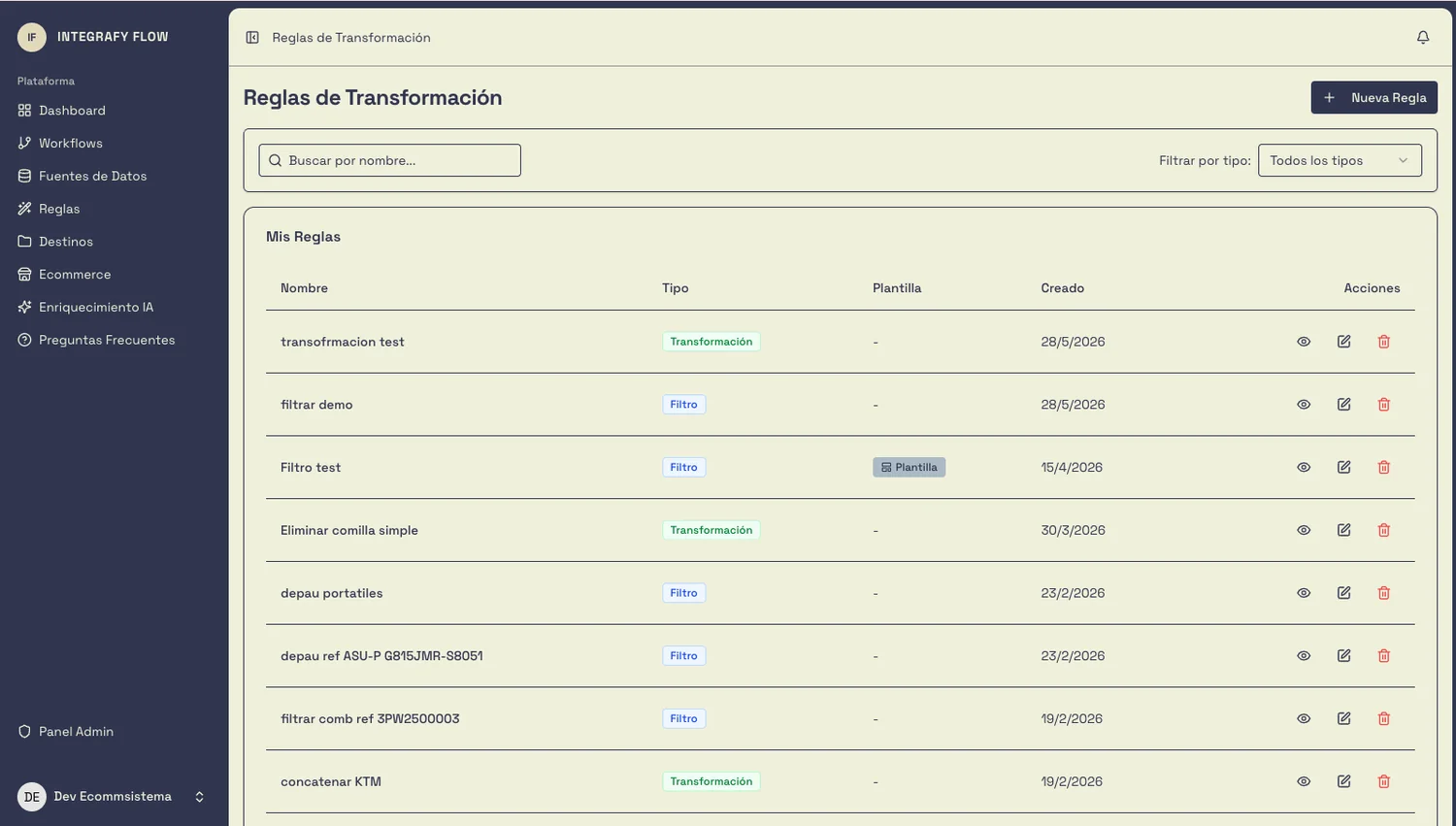Open the 'Todos los tipos' filter dropdown
Image resolution: width=1456 pixels, height=826 pixels.
1340,160
